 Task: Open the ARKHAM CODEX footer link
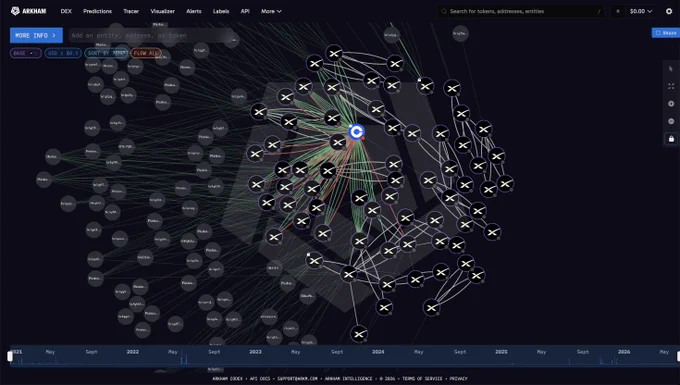coord(227,378)
